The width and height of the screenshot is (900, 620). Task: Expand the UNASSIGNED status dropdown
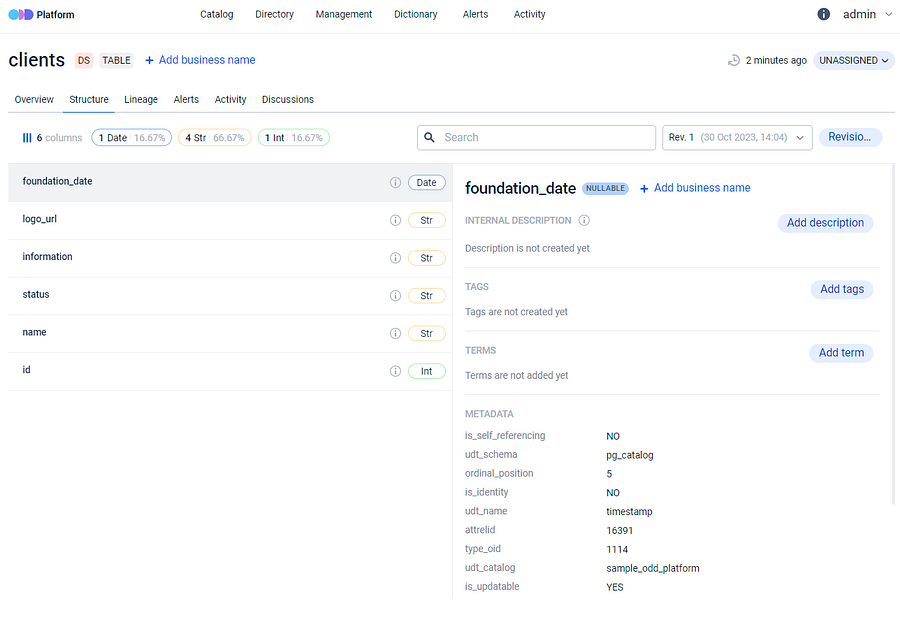coord(853,61)
